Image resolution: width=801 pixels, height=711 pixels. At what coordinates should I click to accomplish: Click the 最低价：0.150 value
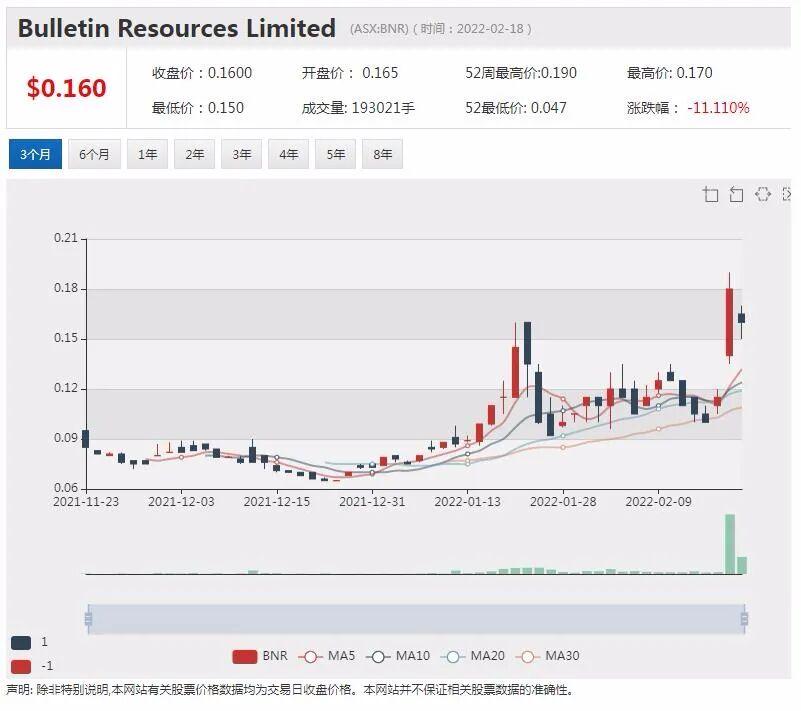[x=198, y=108]
